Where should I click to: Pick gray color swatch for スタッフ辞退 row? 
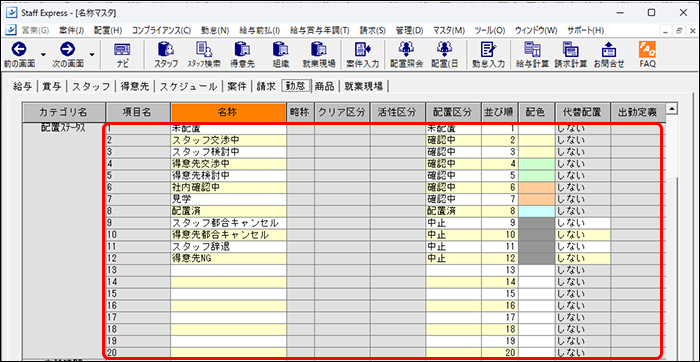537,245
